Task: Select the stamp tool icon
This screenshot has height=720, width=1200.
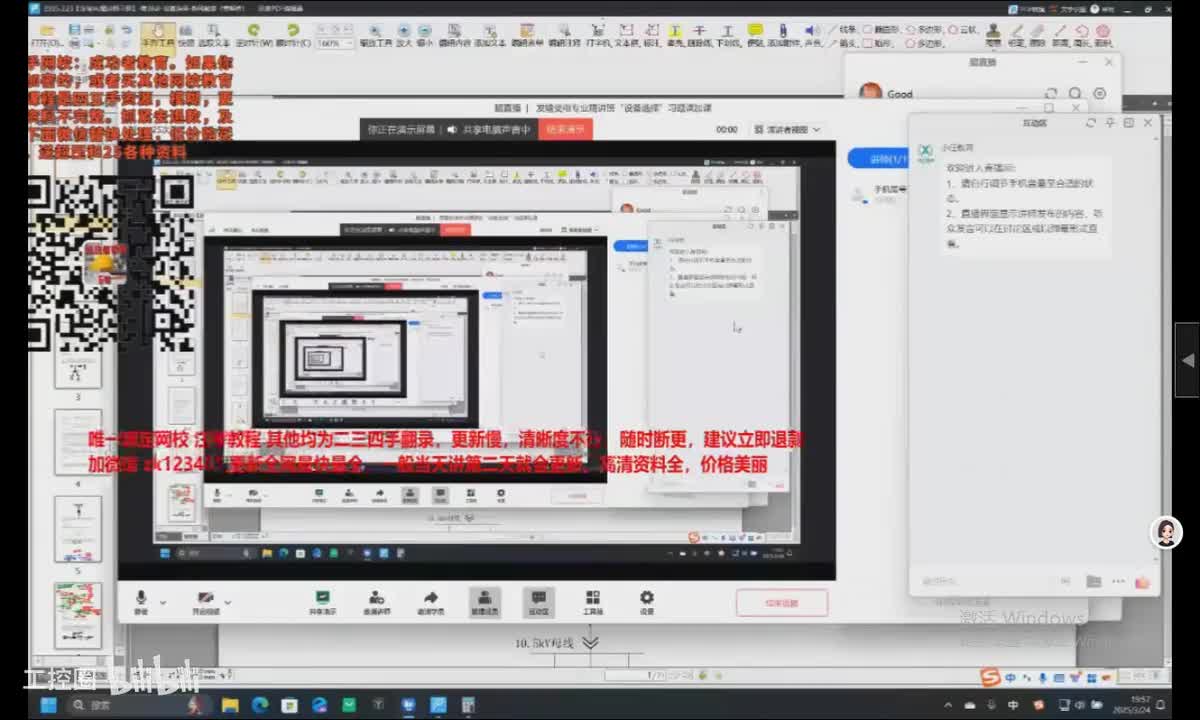Action: [x=993, y=36]
